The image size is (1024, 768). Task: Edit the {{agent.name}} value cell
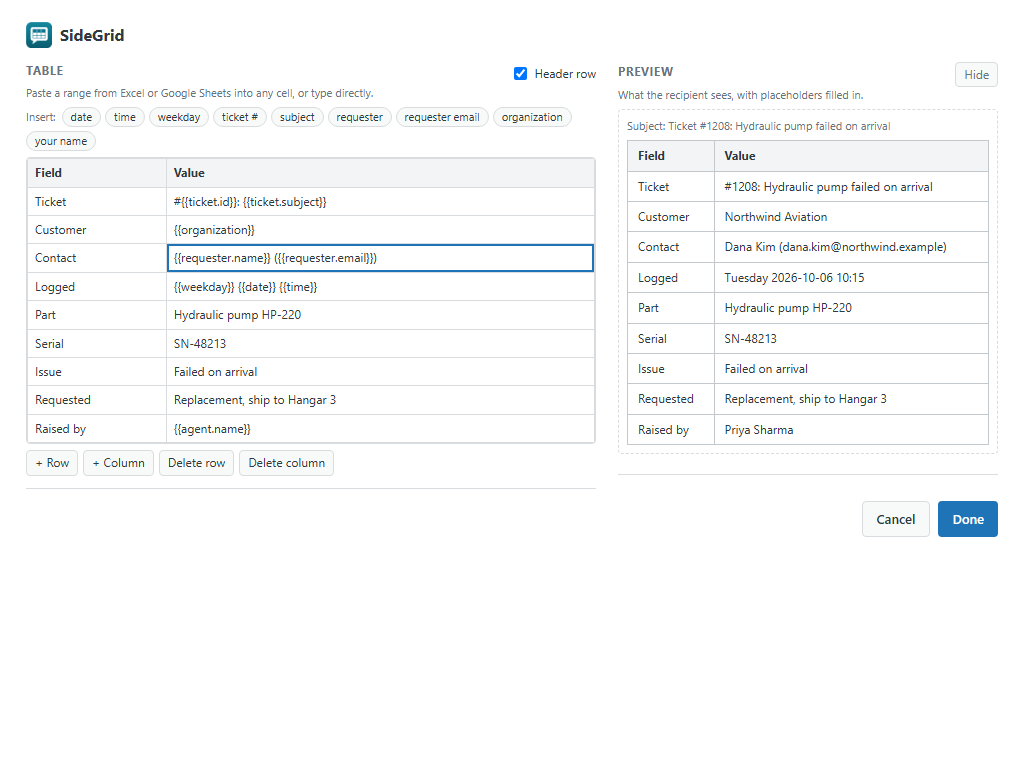click(380, 429)
